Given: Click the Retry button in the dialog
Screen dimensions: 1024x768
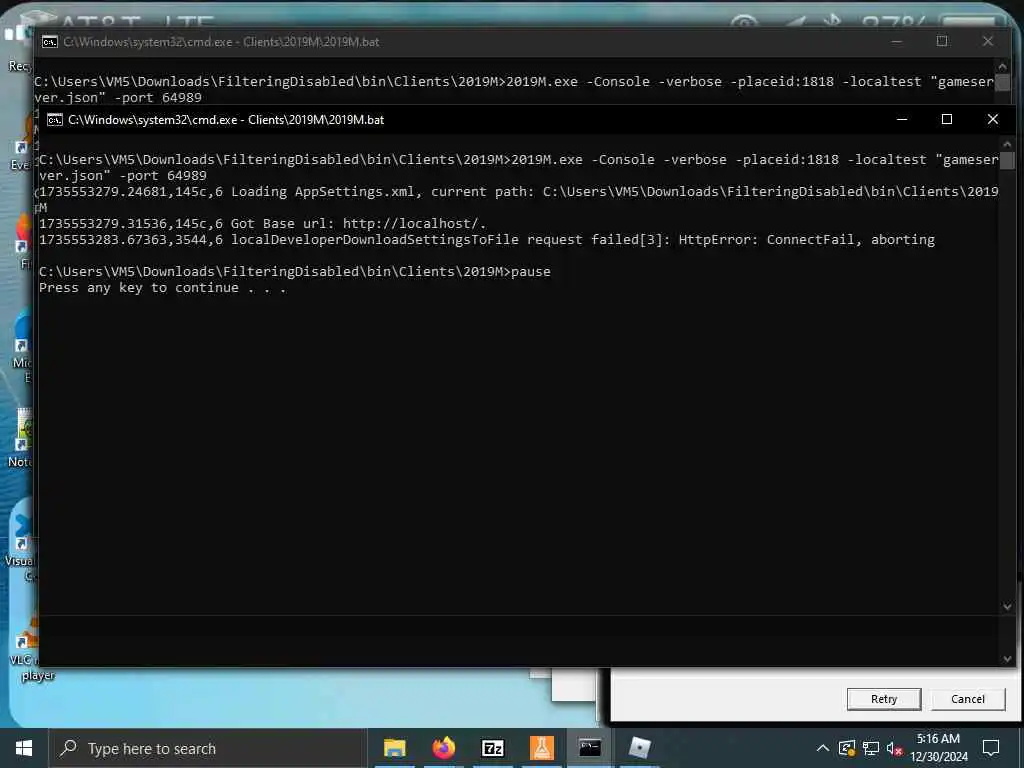Looking at the screenshot, I should (884, 699).
